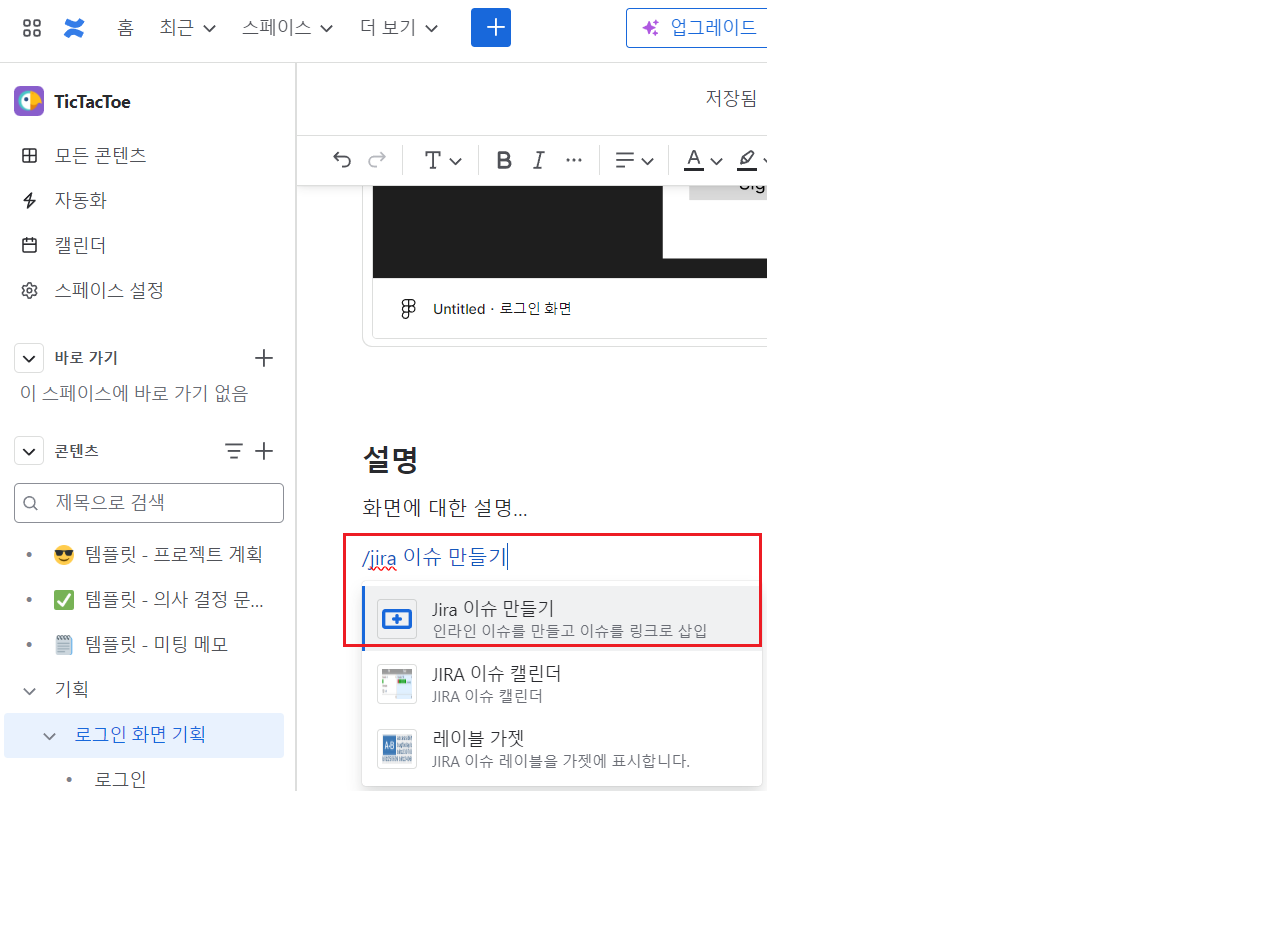This screenshot has width=1271, height=926.
Task: Click the 자동화 lightning icon
Action: coord(30,200)
